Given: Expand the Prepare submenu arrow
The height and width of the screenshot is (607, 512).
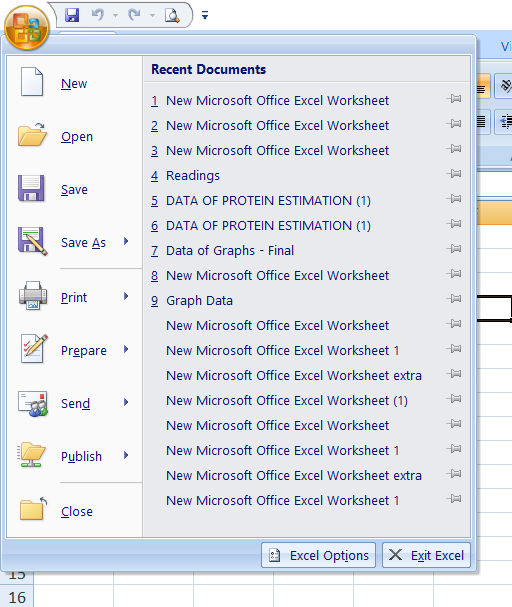Looking at the screenshot, I should (x=126, y=350).
